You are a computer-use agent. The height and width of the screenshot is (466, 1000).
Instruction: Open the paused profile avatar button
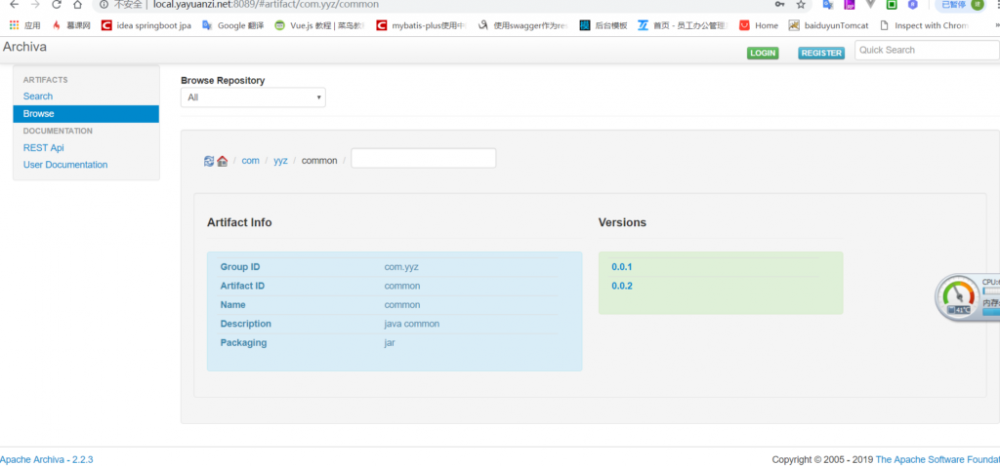tap(963, 4)
